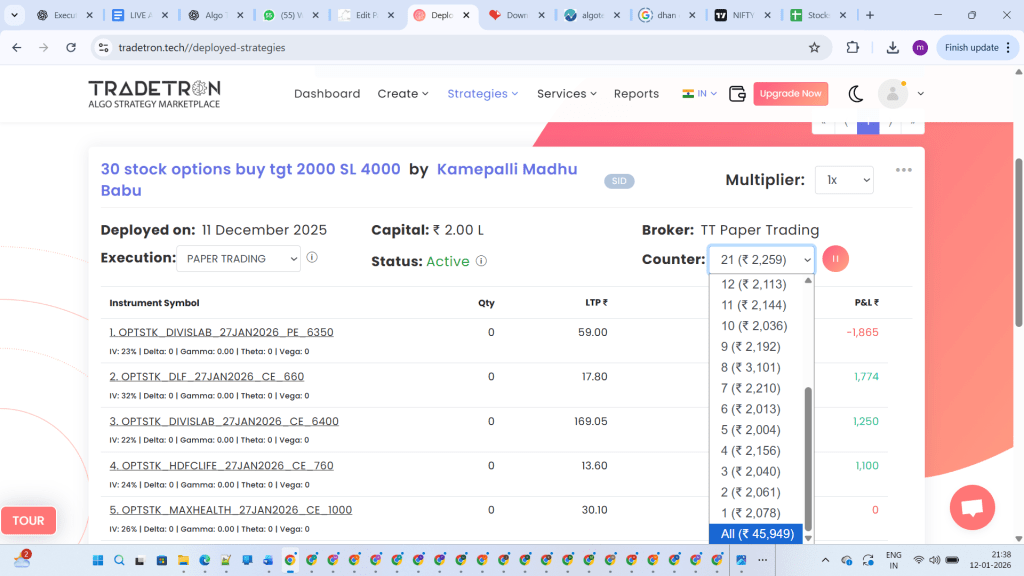Go to the Reports menu item

tap(636, 94)
